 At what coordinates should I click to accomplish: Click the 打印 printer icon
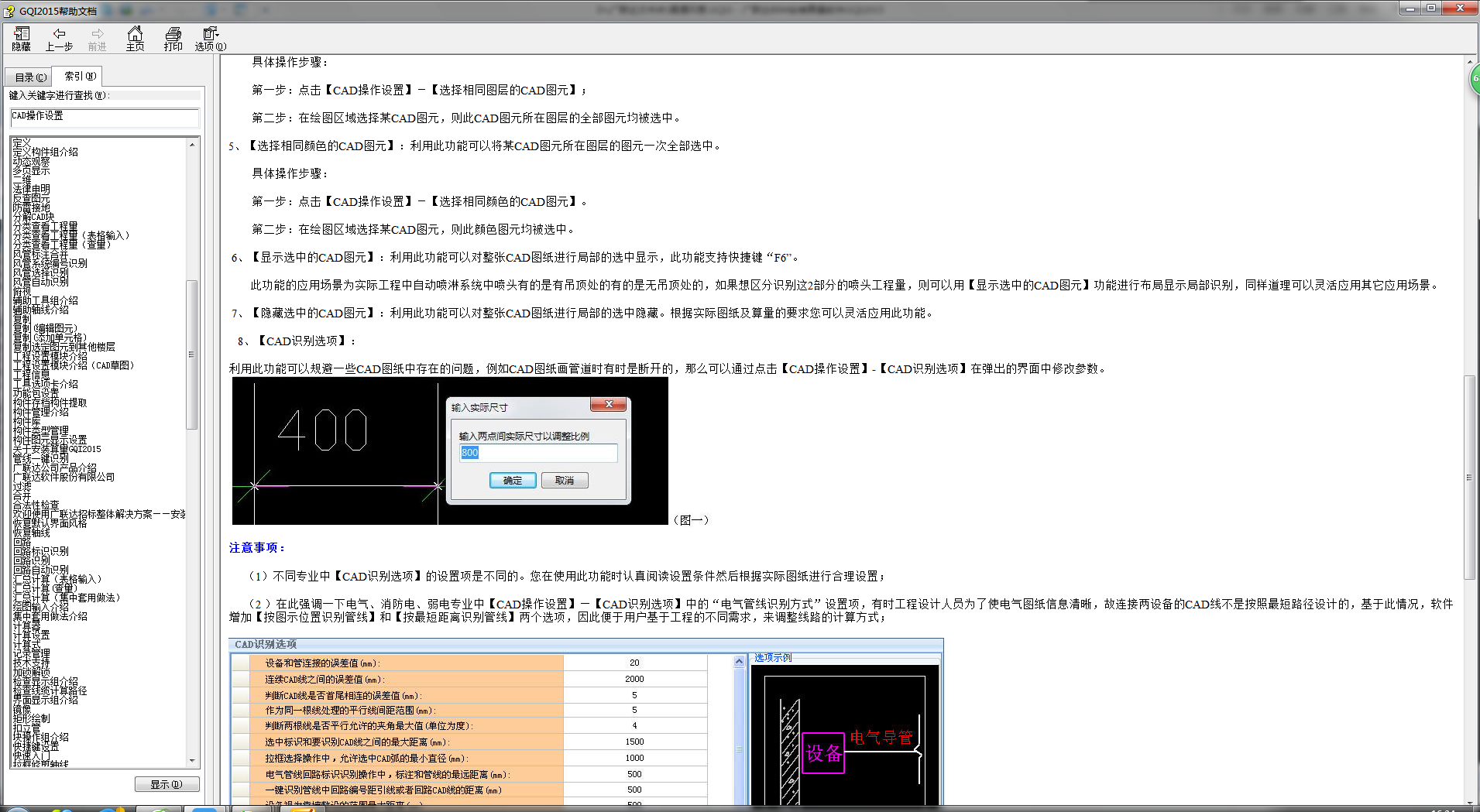click(173, 39)
